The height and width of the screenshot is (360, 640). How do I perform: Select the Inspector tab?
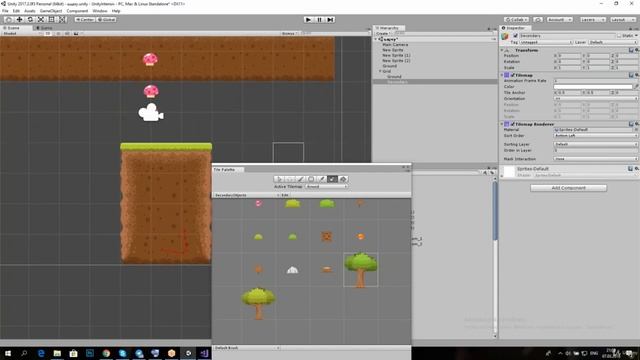[x=516, y=28]
